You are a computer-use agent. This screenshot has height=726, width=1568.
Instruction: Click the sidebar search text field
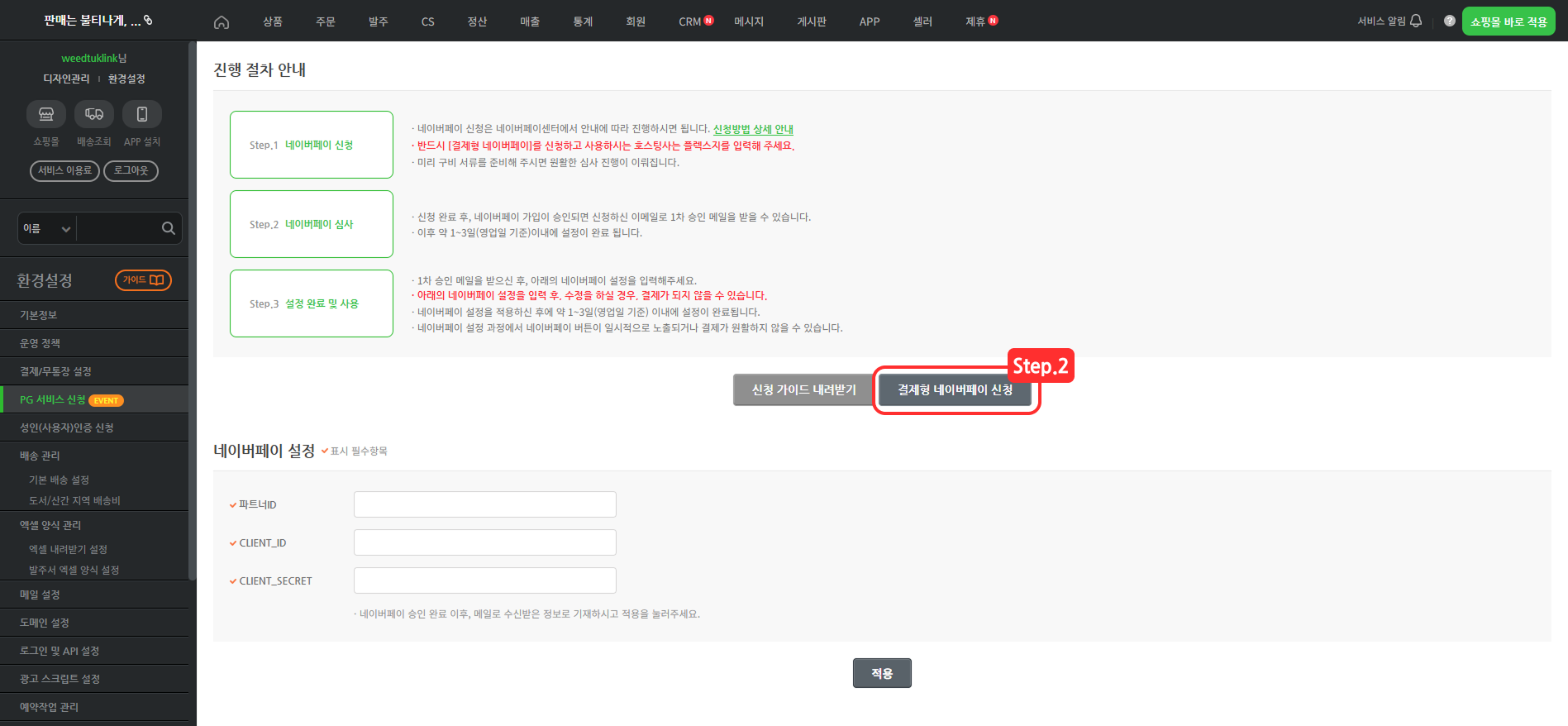tap(118, 228)
